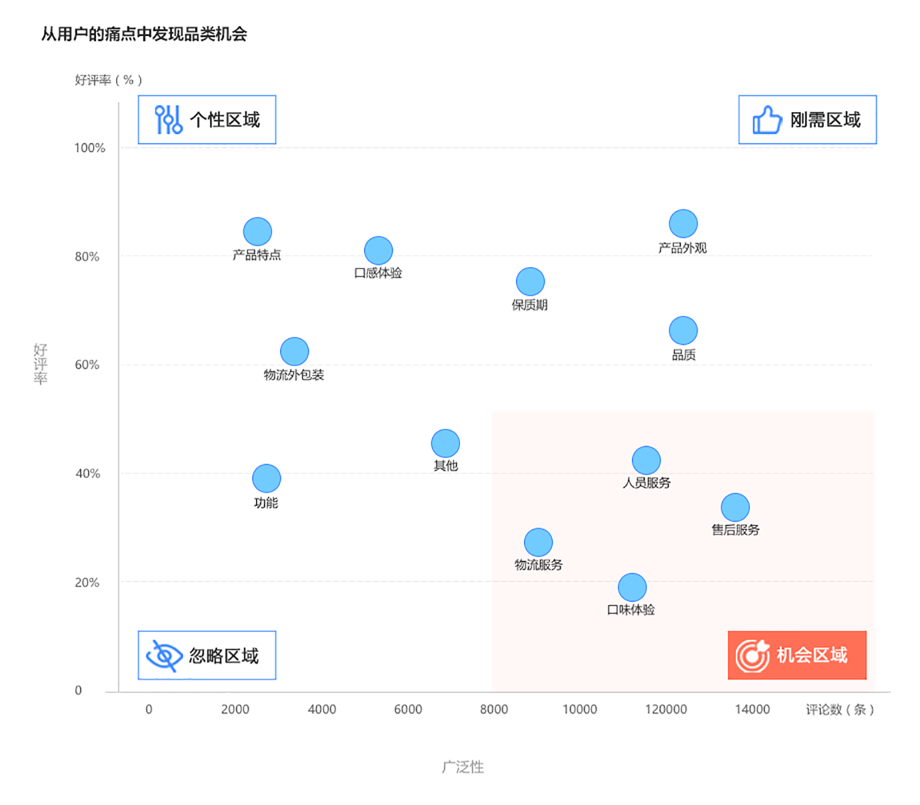Click the 物流服务 data point
The height and width of the screenshot is (805, 920).
[538, 542]
